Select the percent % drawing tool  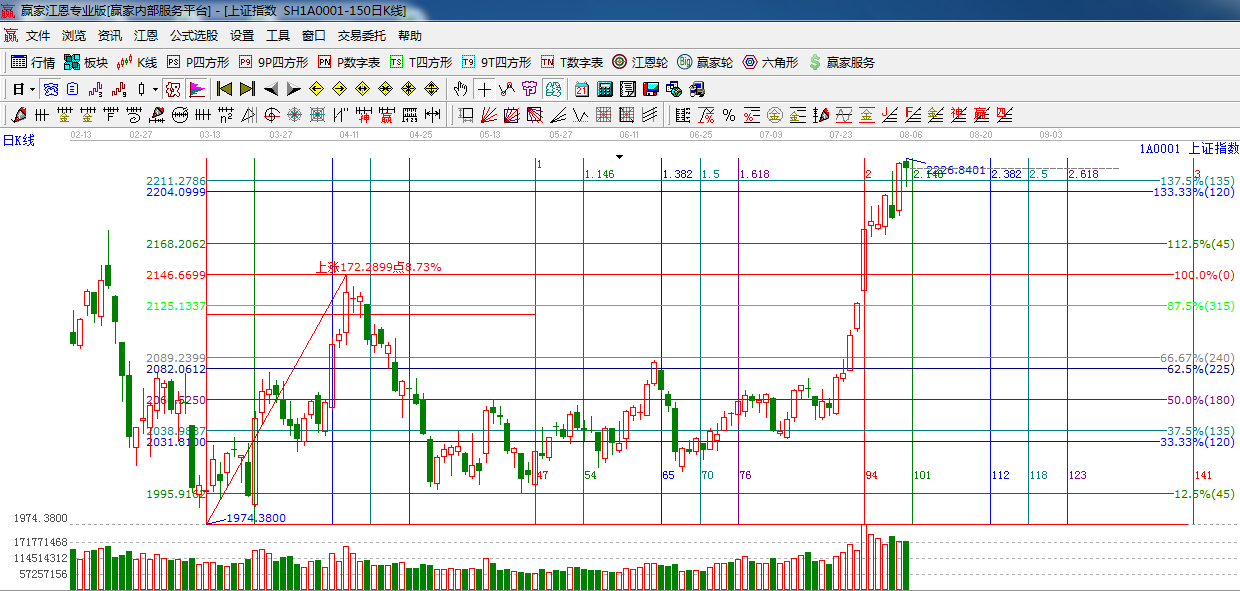pos(728,114)
